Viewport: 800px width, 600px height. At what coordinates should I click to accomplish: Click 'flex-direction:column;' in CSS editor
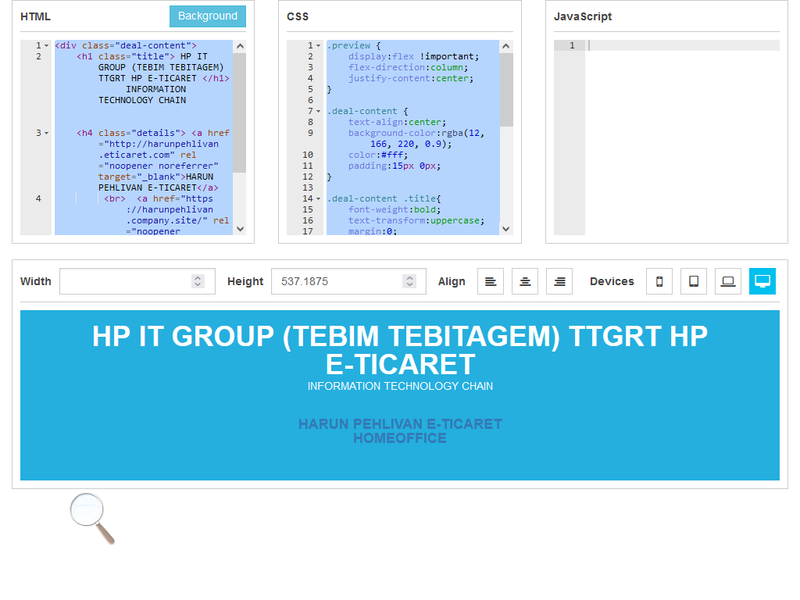pyautogui.click(x=408, y=67)
